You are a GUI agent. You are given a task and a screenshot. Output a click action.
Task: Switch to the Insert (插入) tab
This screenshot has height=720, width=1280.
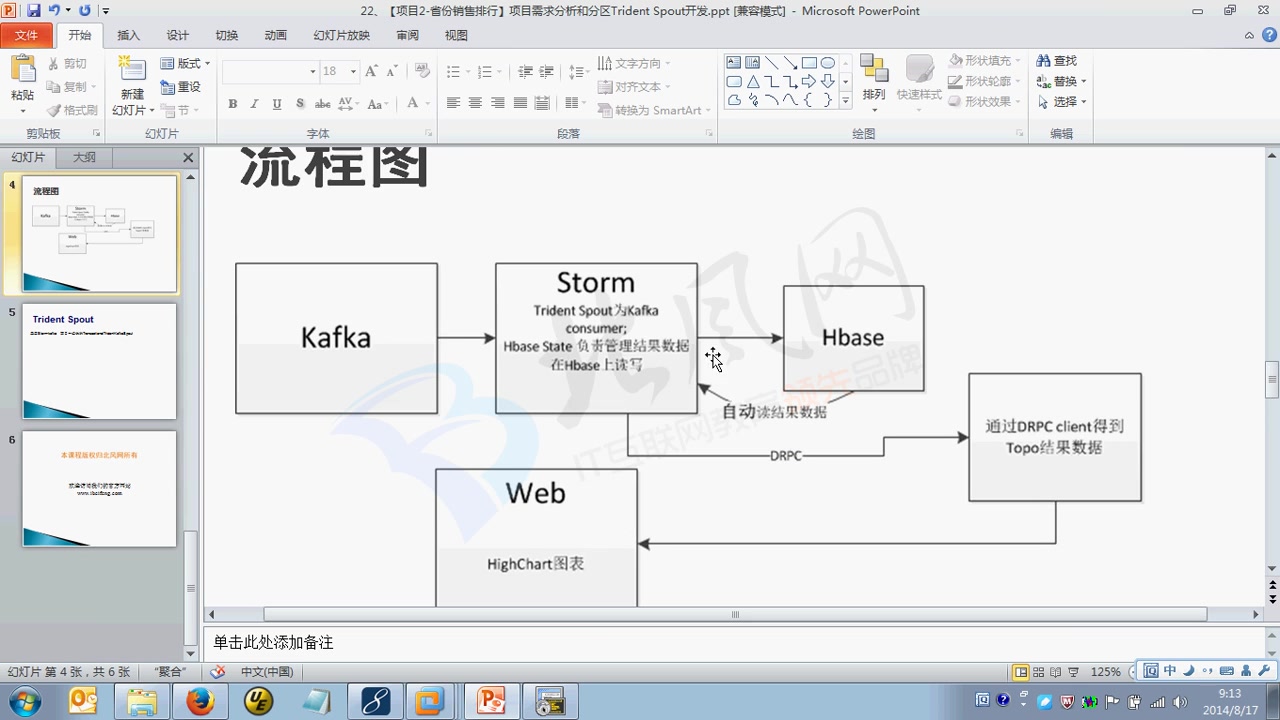[x=129, y=35]
